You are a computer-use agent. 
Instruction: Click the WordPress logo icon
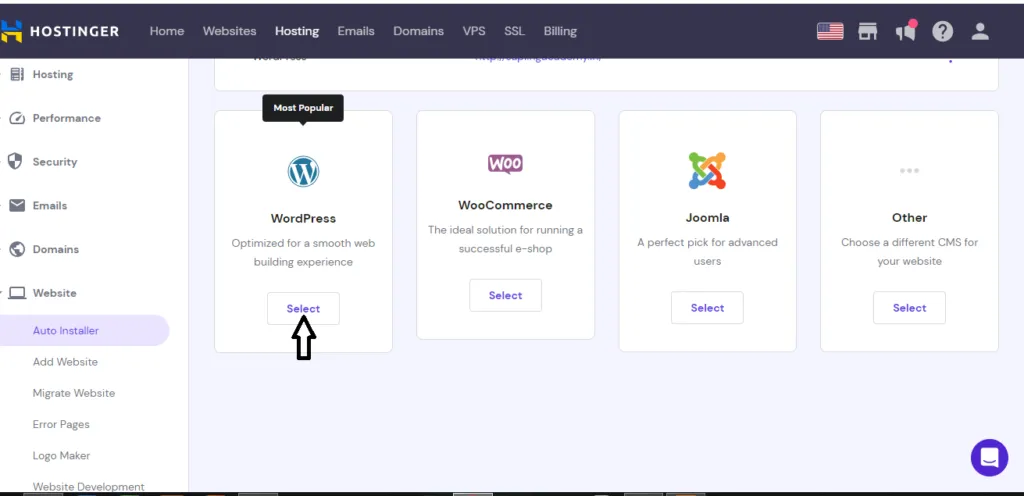coord(303,171)
